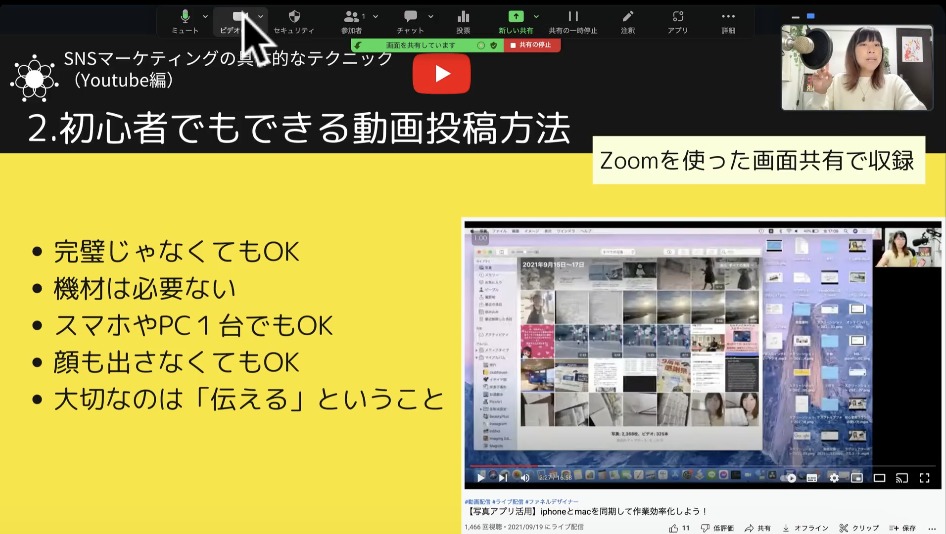Open audio options arrow beside ミュート
946x534 pixels.
point(205,16)
